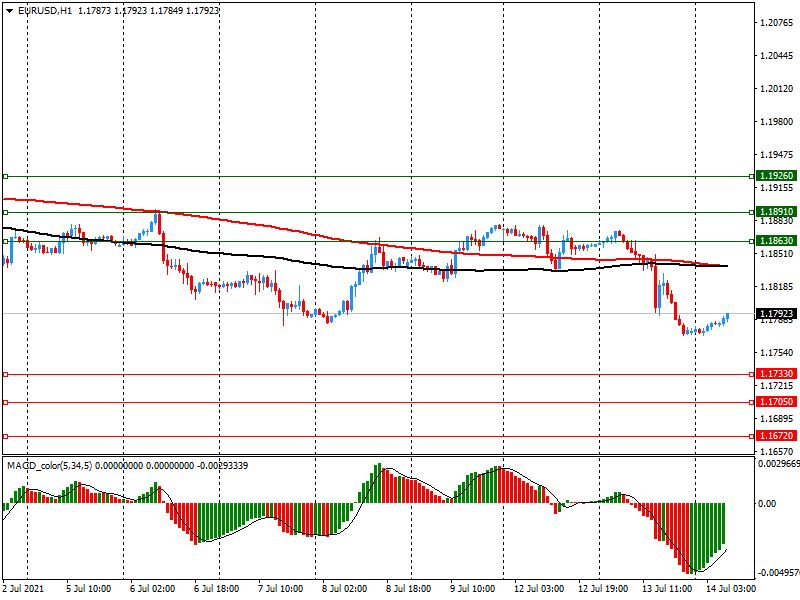Select the red 1.17050 price level tag
This screenshot has width=800, height=600.
776,402
